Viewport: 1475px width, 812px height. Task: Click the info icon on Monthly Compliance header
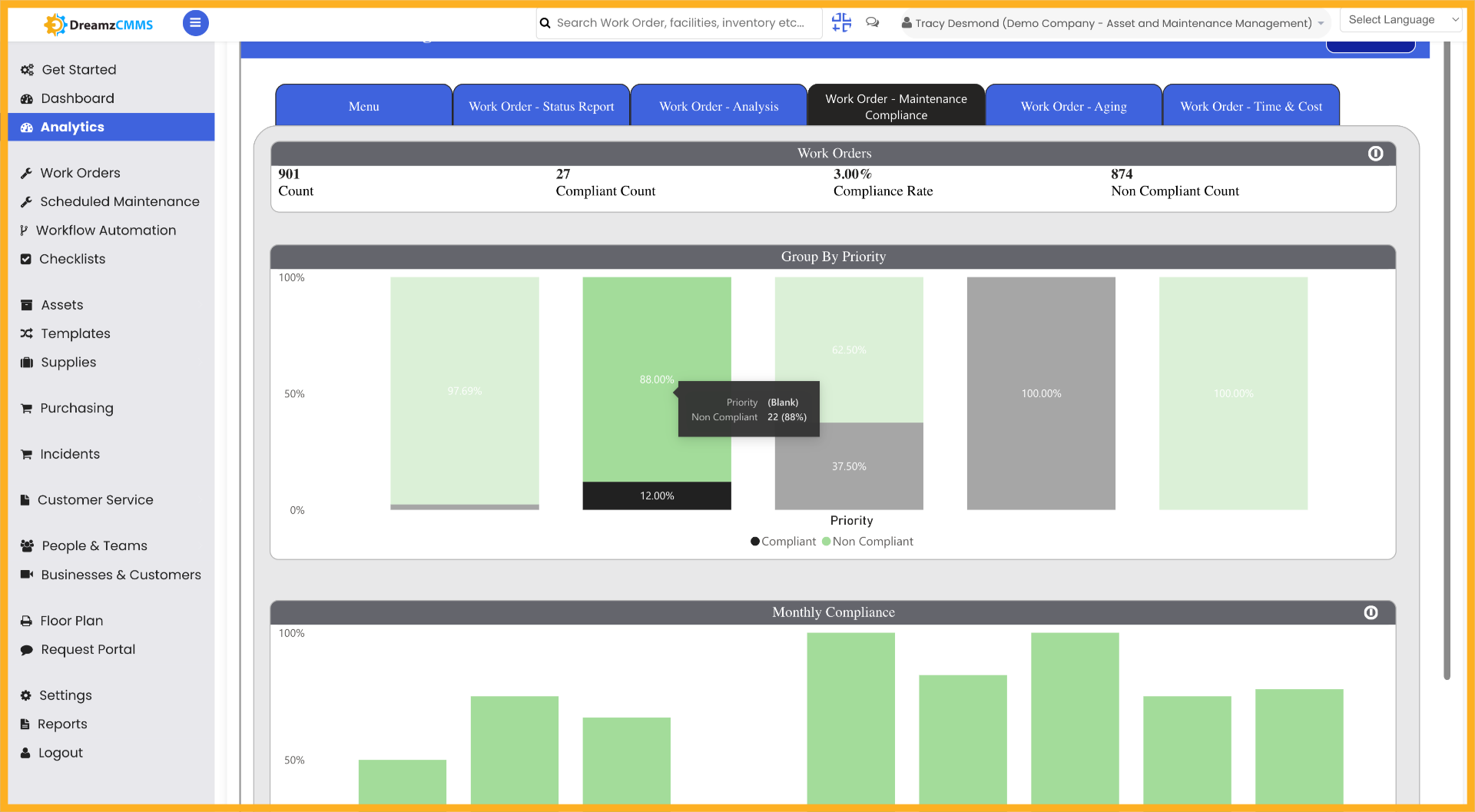pos(1371,612)
